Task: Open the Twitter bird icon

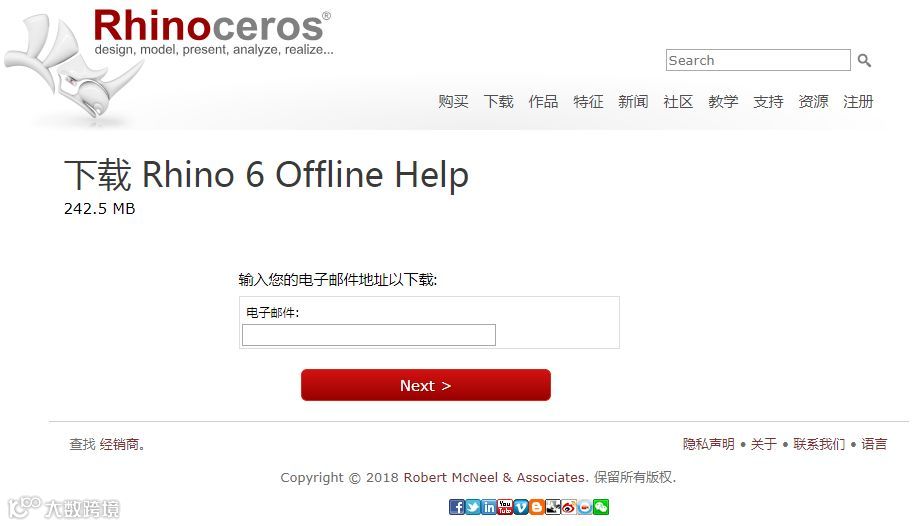Action: [x=473, y=507]
